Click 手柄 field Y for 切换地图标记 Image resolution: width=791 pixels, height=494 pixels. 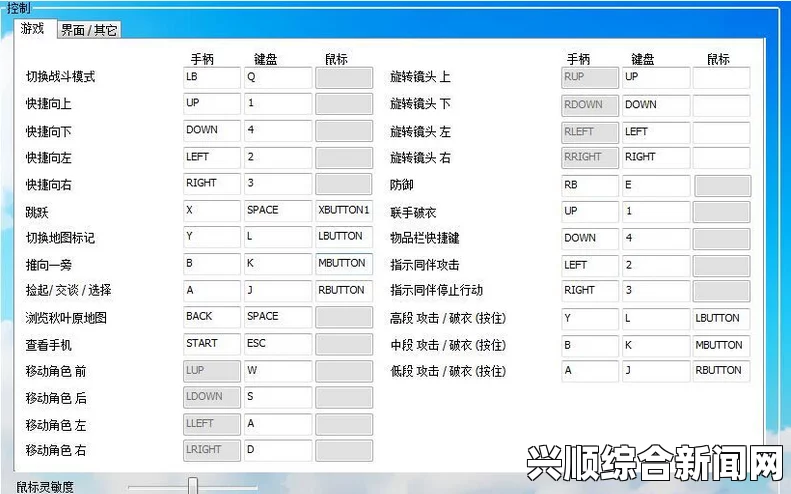pyautogui.click(x=212, y=237)
